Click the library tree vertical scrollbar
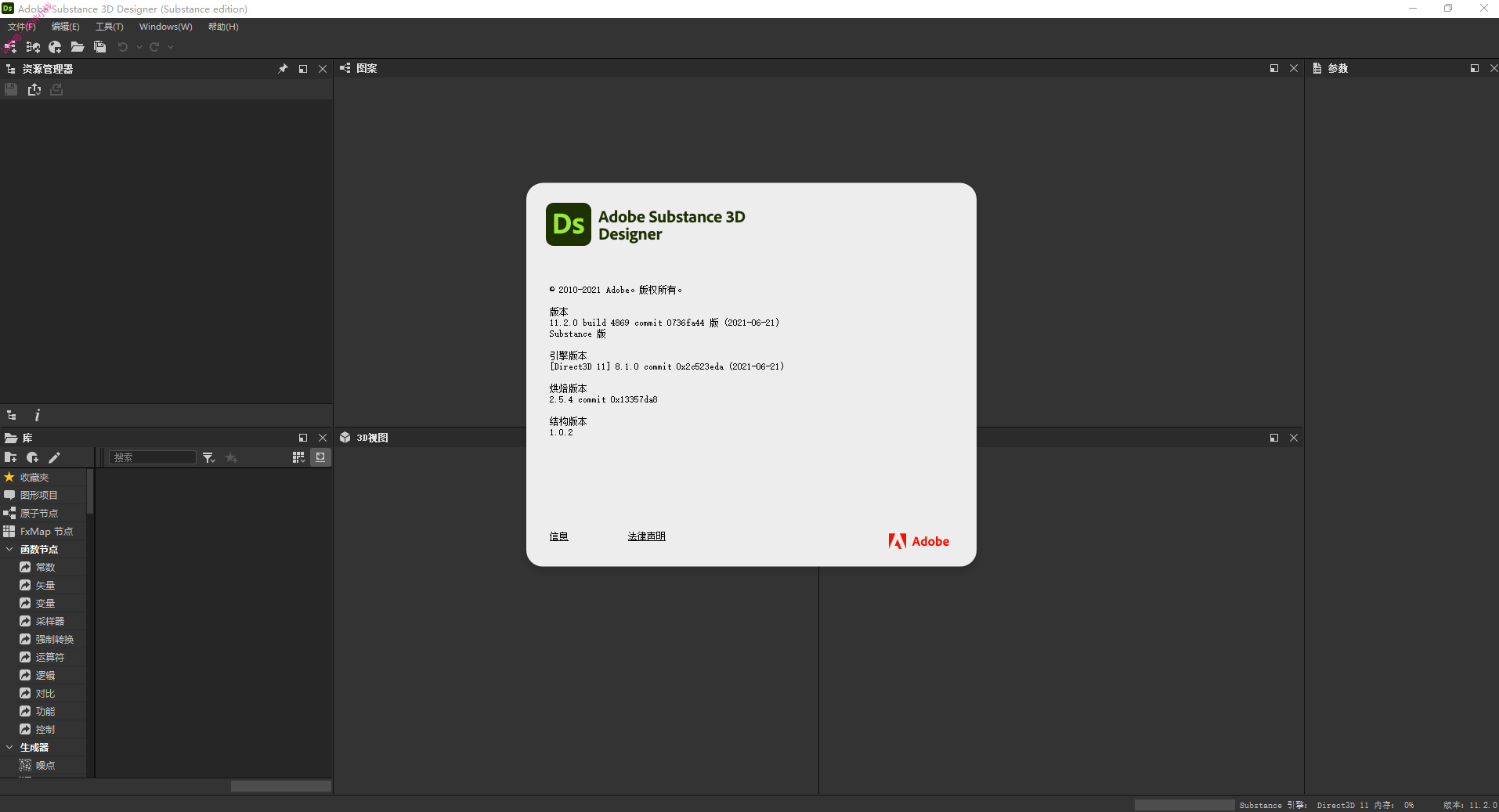 pyautogui.click(x=90, y=492)
